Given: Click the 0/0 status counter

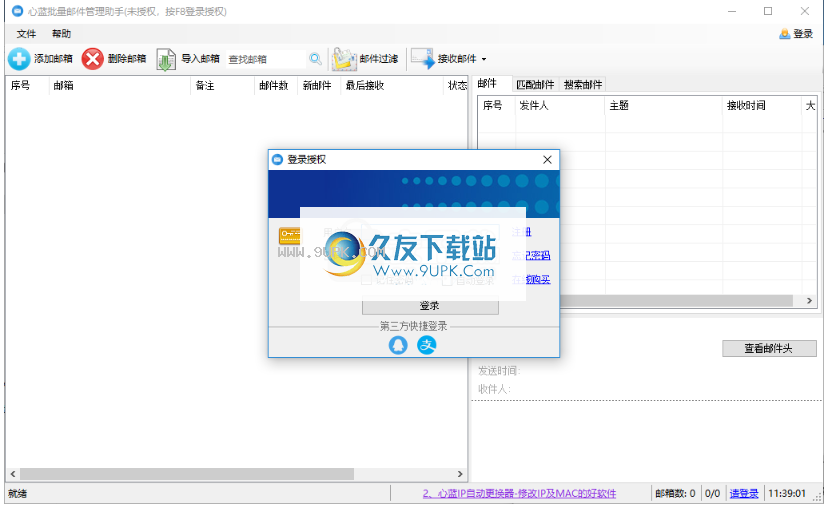Looking at the screenshot, I should click(712, 494).
